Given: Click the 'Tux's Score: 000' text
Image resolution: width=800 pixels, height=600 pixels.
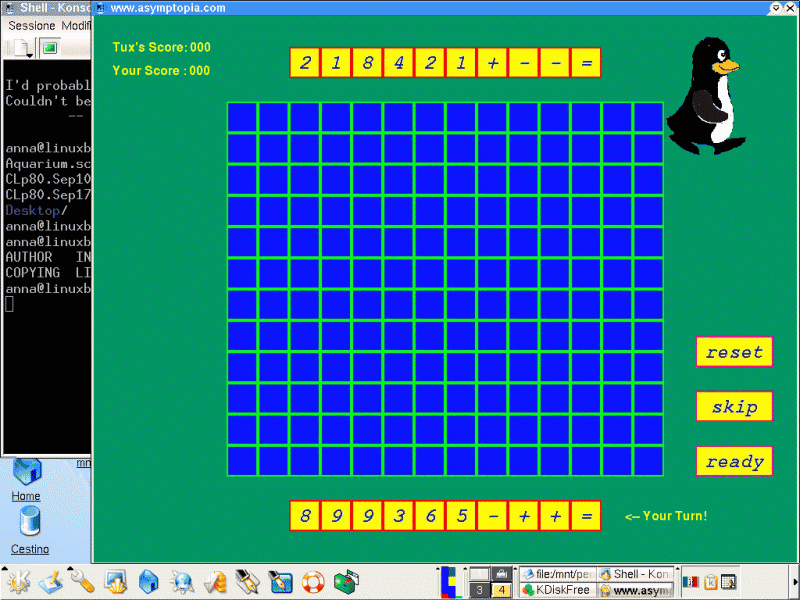Looking at the screenshot, I should 161,47.
